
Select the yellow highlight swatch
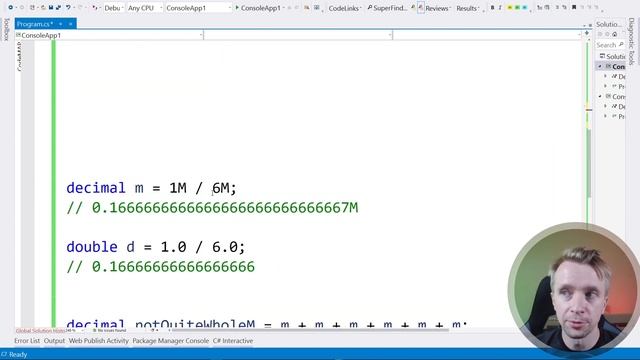[510, 8]
